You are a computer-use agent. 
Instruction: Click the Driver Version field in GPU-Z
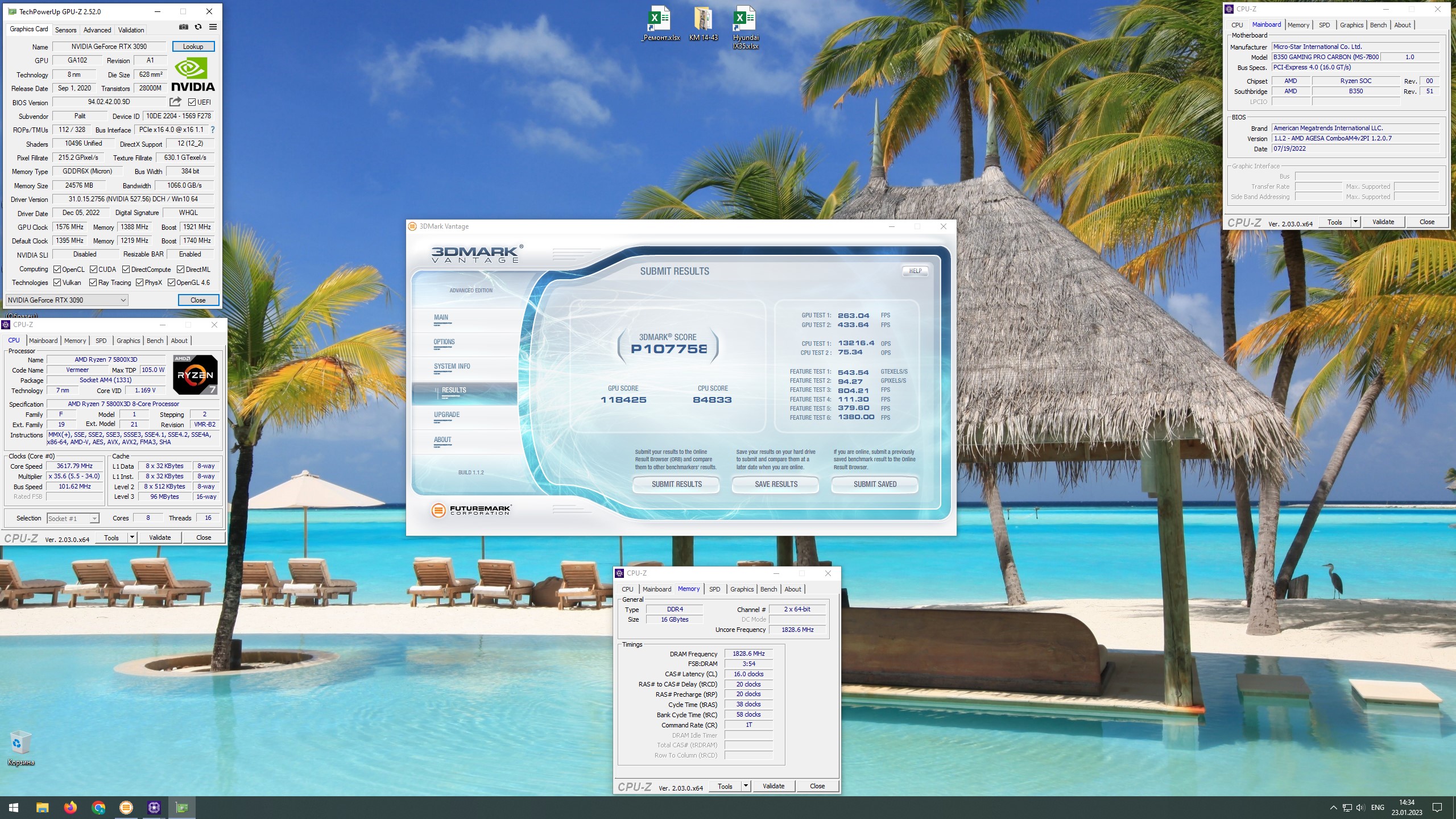(x=133, y=199)
